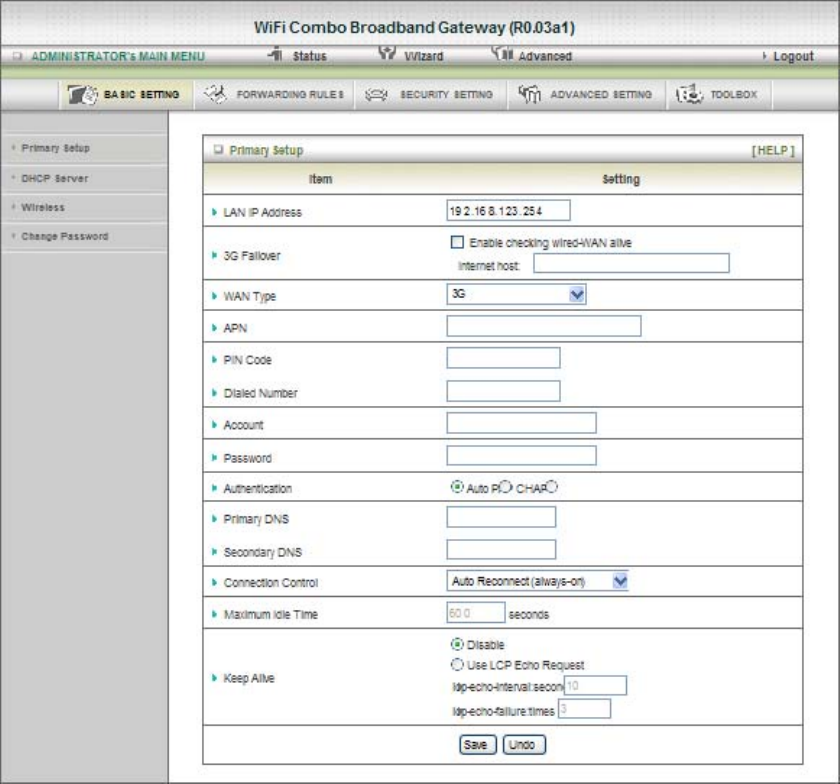This screenshot has width=840, height=784.
Task: Select Disable for Keep Alive
Action: tap(457, 644)
